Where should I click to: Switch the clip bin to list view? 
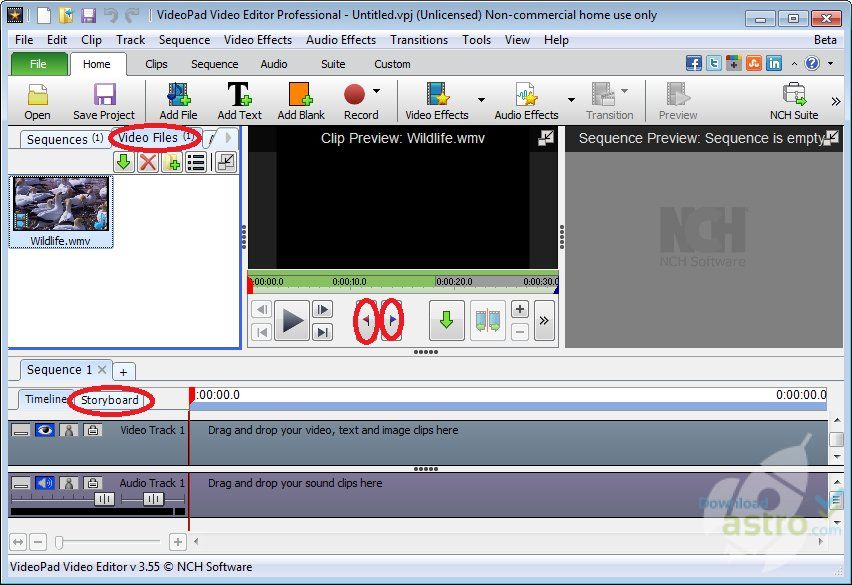[x=196, y=162]
